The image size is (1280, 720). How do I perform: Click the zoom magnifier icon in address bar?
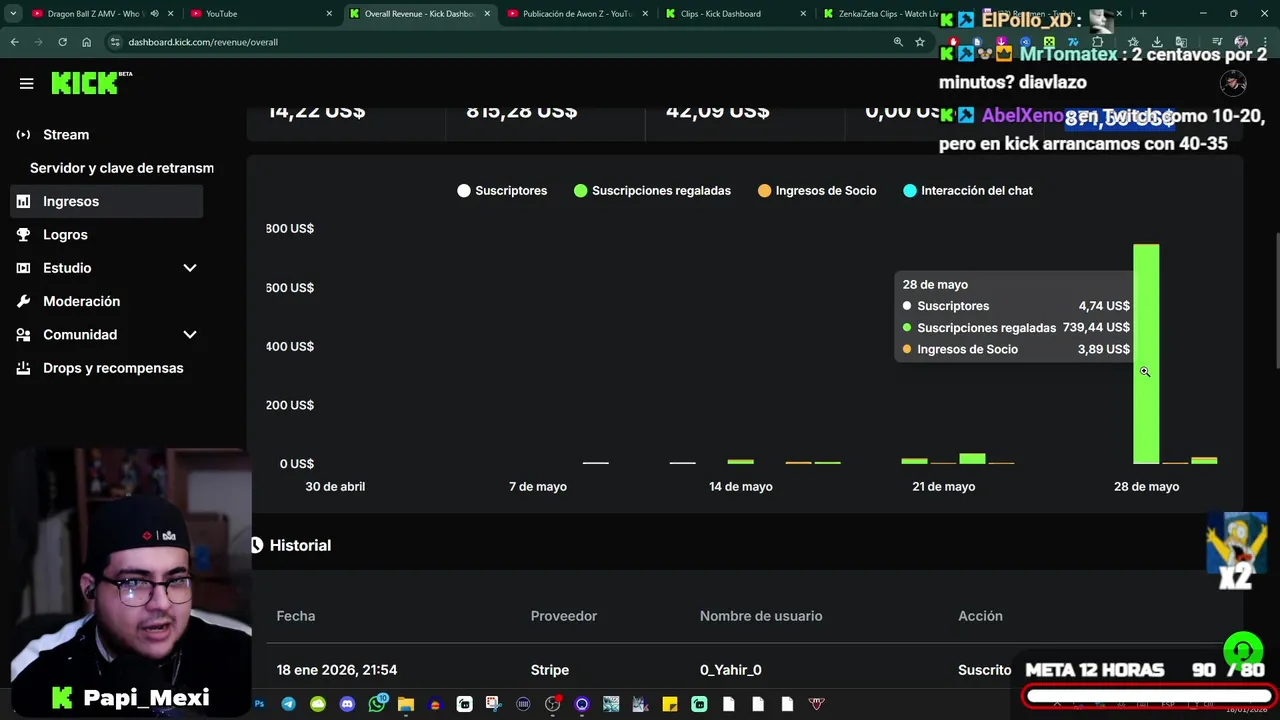898,42
